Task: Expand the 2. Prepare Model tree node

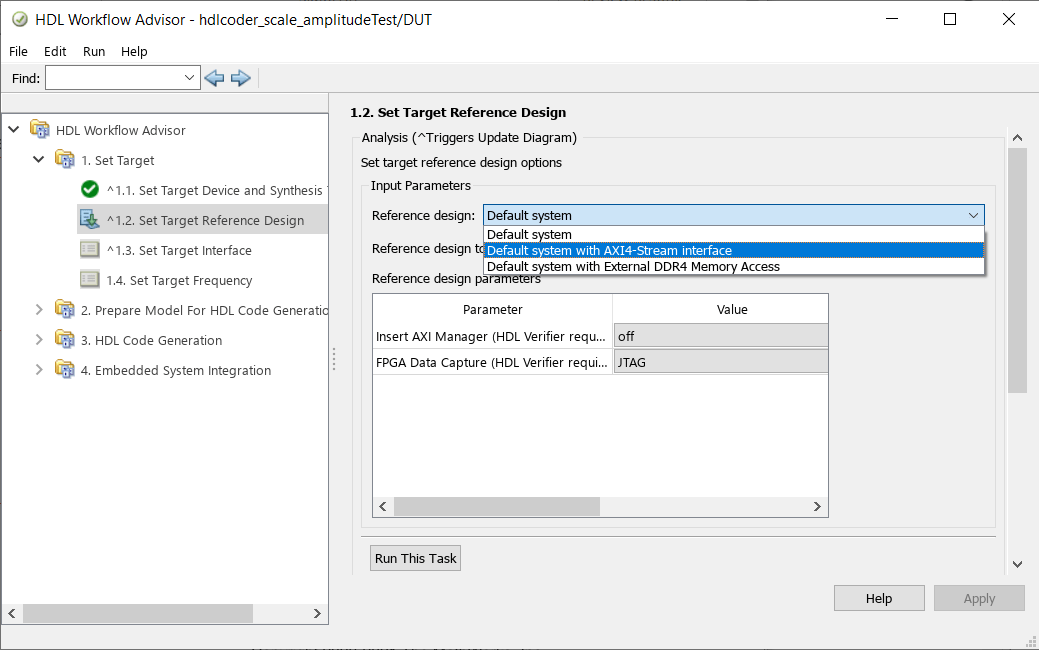Action: (39, 310)
